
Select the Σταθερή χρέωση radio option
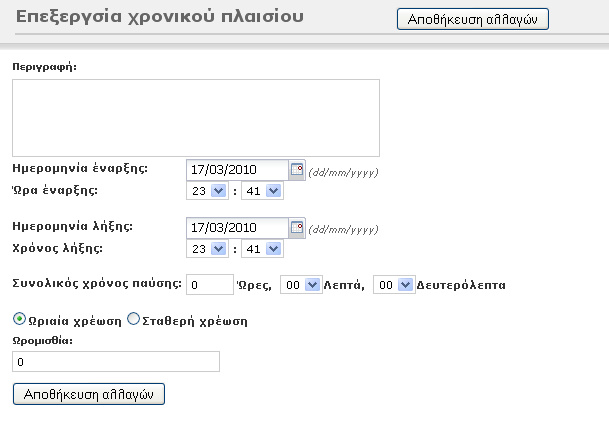(x=133, y=320)
